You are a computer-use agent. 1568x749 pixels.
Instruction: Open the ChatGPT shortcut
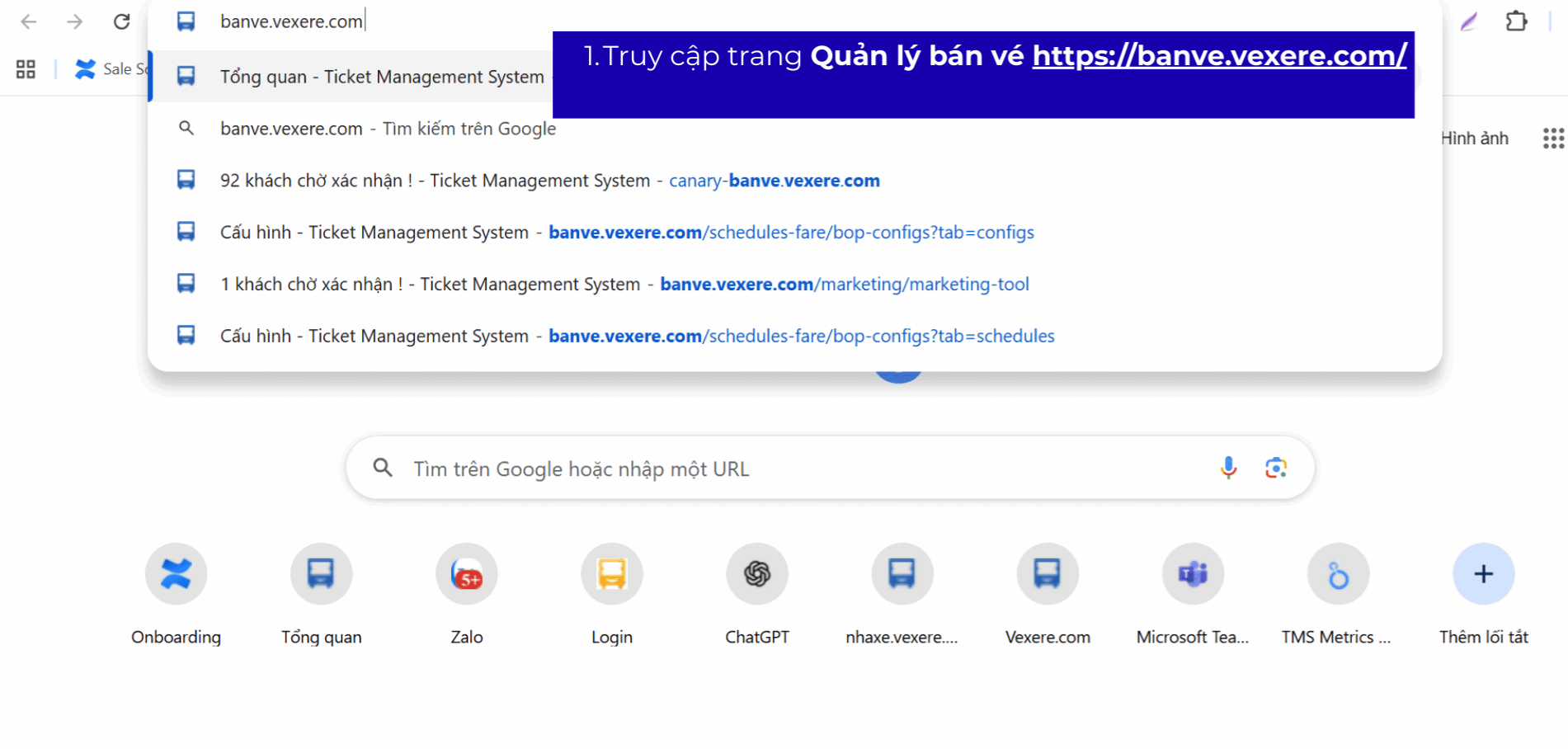pyautogui.click(x=756, y=574)
